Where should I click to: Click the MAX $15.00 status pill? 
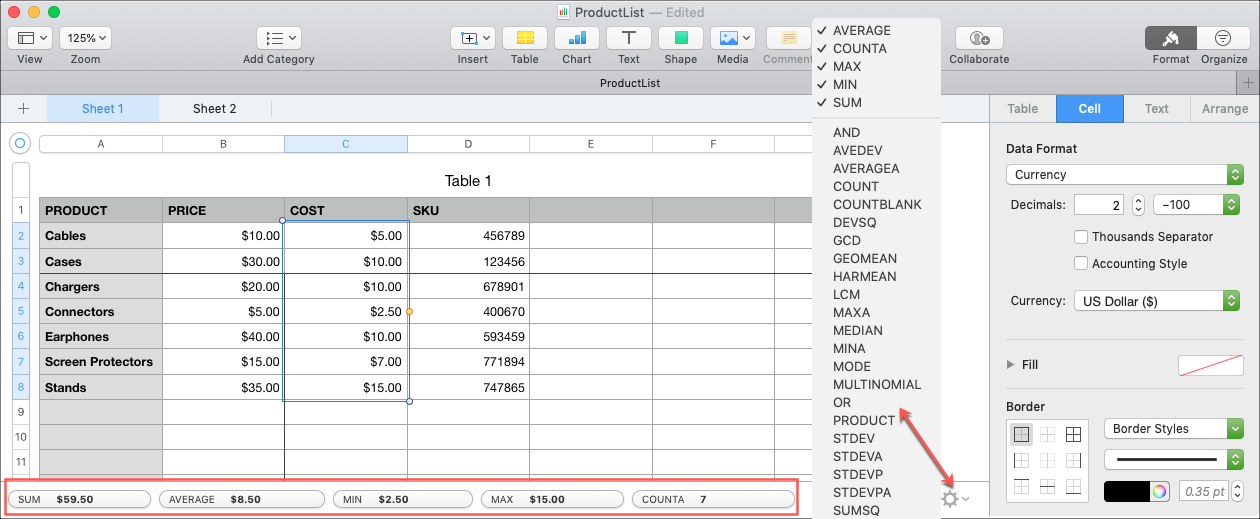(552, 498)
